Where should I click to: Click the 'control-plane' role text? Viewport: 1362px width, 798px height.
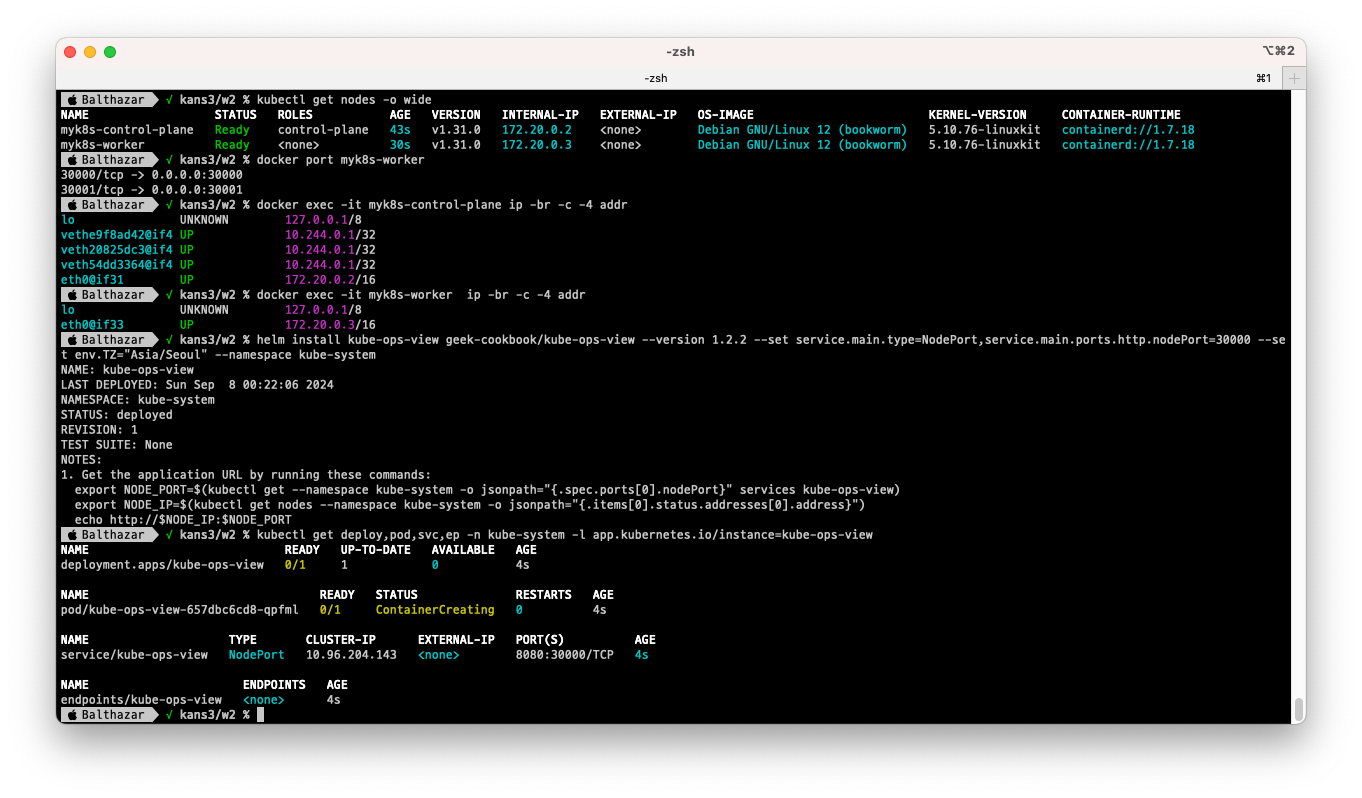323,130
